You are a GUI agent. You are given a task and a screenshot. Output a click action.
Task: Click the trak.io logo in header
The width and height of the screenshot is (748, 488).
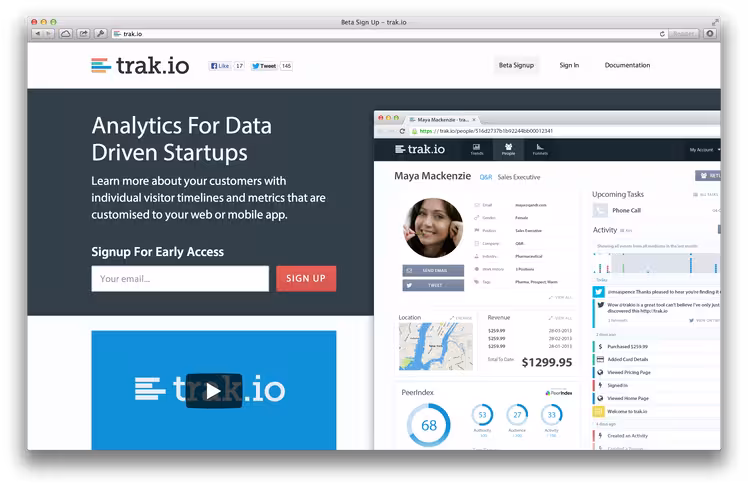[140, 65]
